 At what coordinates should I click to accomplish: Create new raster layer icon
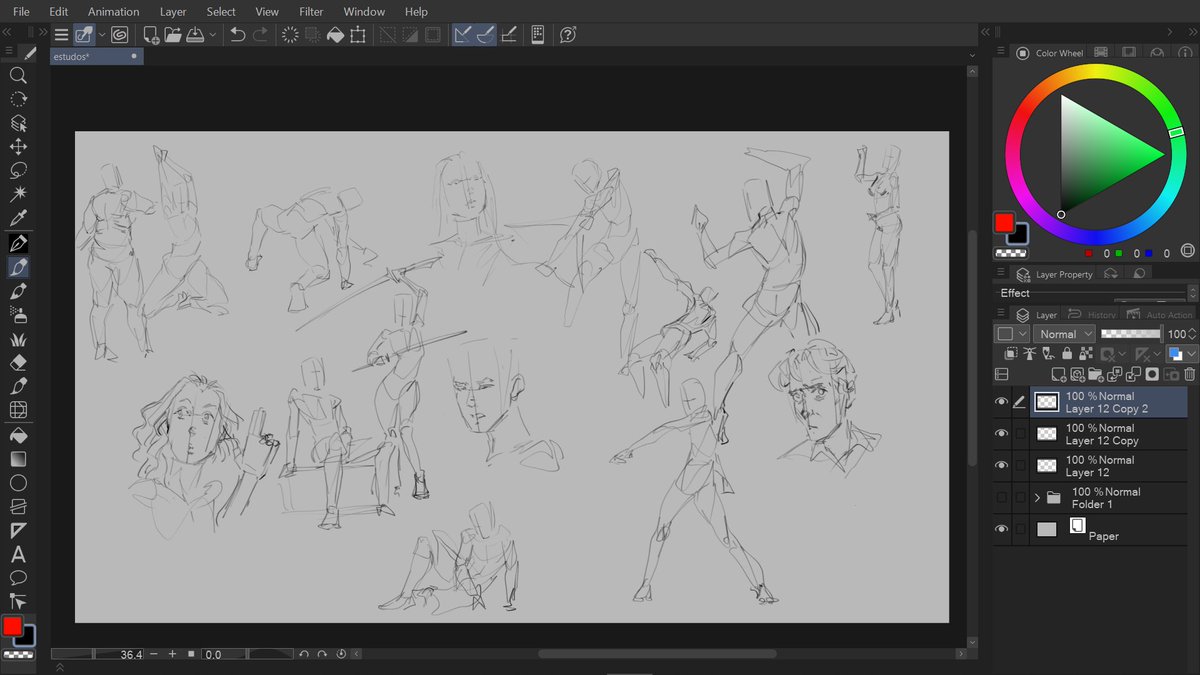tap(1058, 374)
